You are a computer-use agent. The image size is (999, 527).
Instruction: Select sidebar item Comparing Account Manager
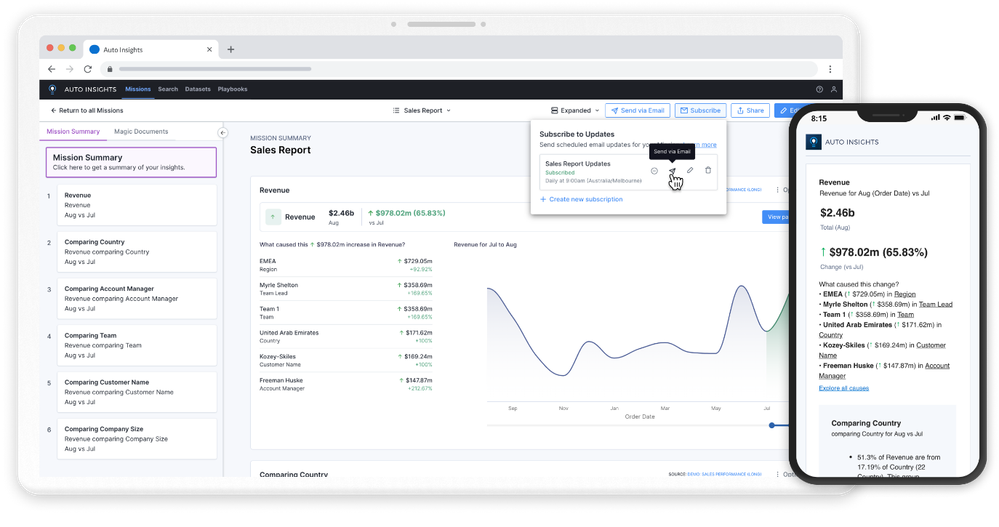tap(137, 298)
